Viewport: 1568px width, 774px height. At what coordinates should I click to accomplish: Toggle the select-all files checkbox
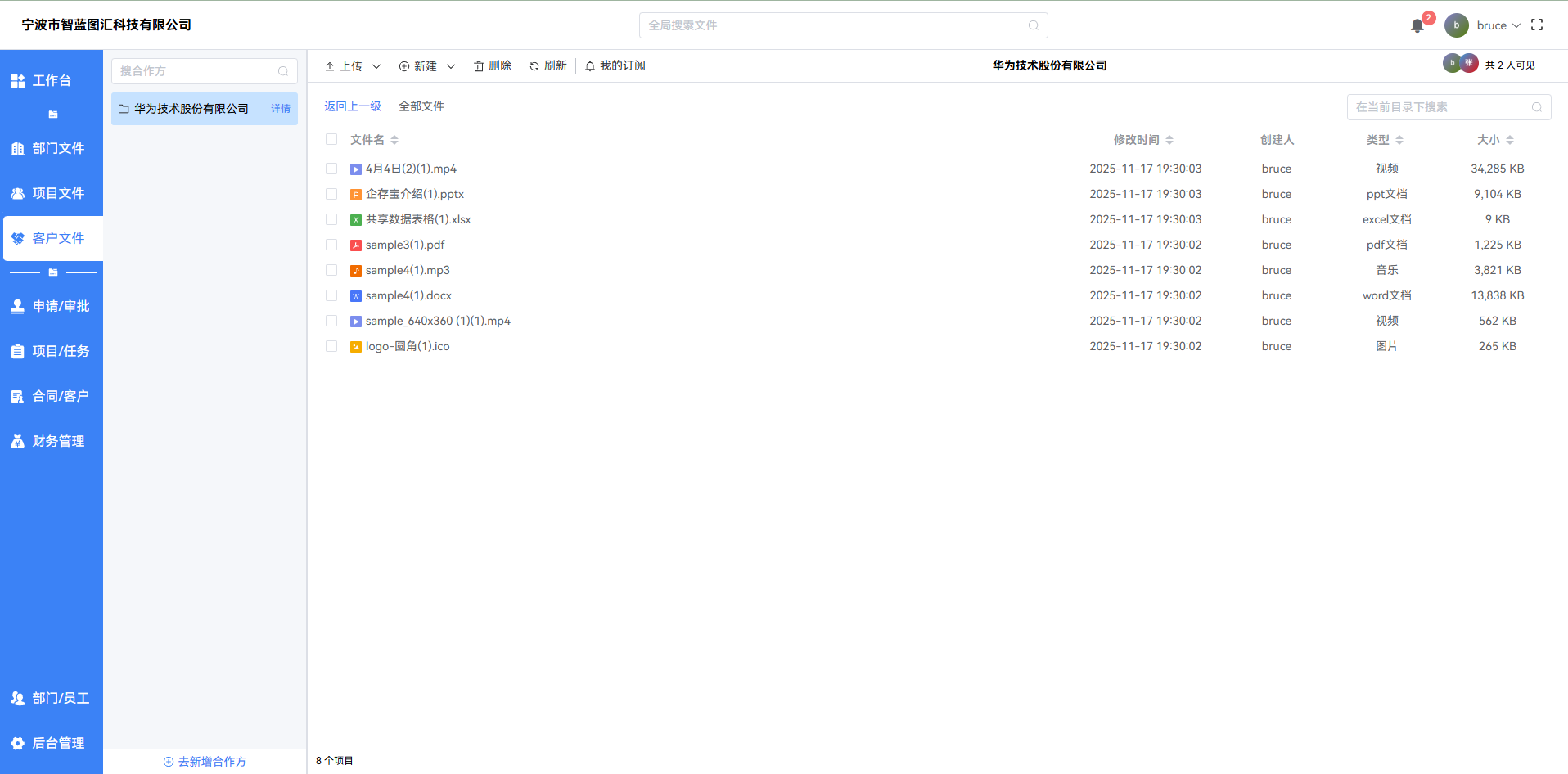331,140
